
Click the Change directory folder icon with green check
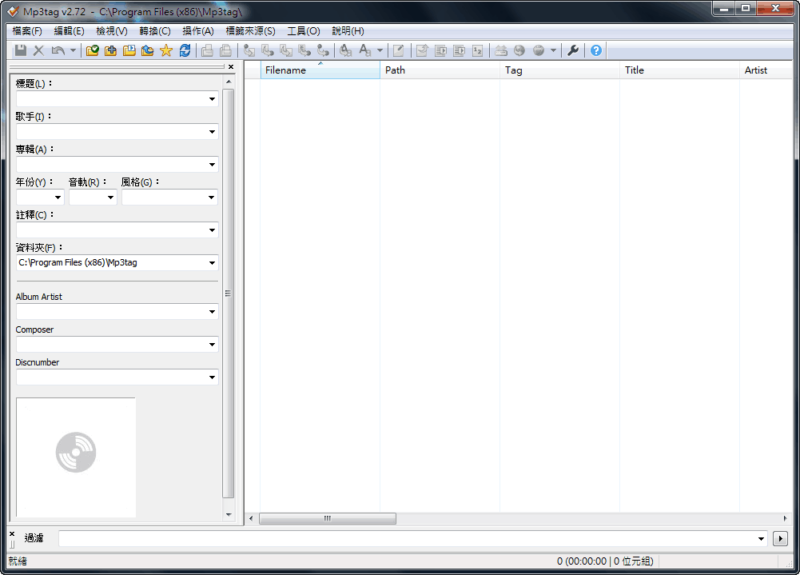coord(92,51)
